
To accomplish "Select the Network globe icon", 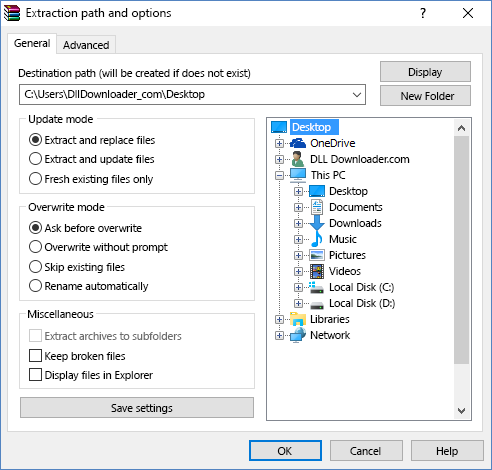I will [298, 335].
